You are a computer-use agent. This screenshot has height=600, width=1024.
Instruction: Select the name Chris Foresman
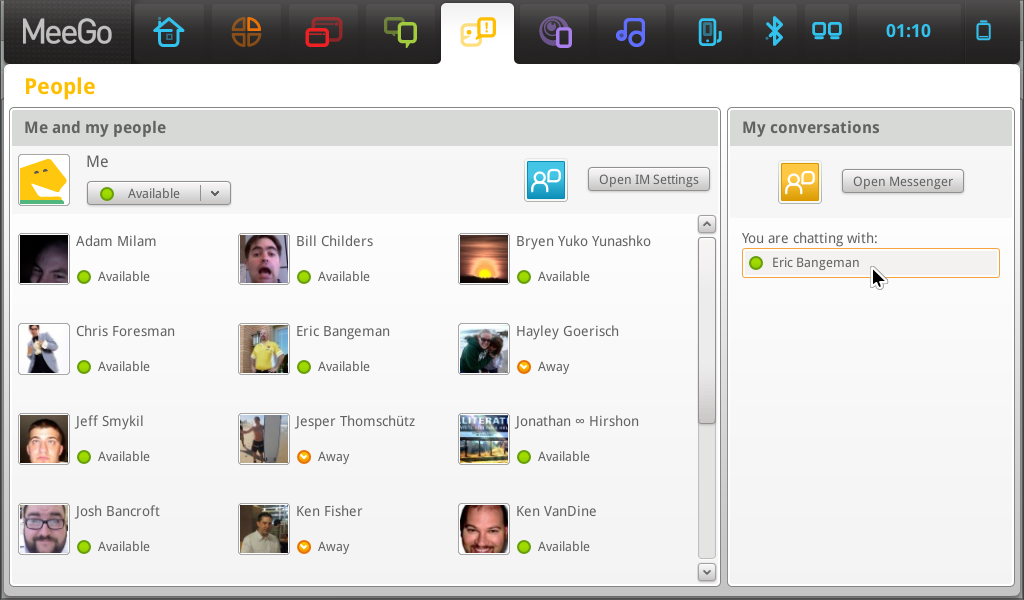[125, 331]
